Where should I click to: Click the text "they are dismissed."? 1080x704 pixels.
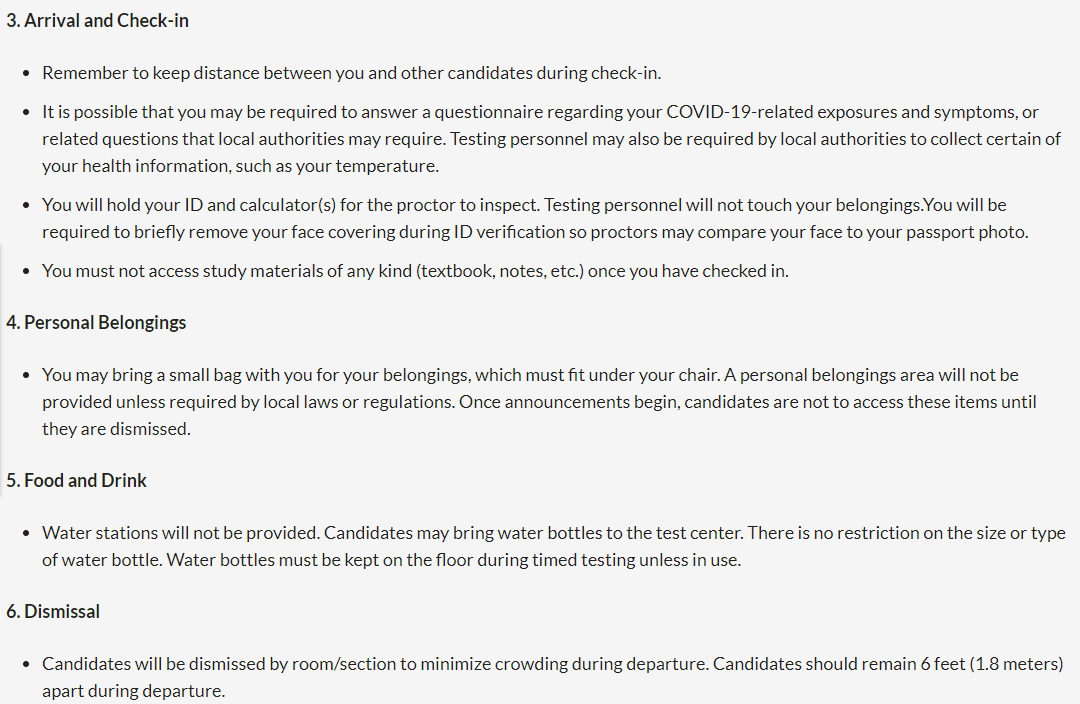point(115,429)
